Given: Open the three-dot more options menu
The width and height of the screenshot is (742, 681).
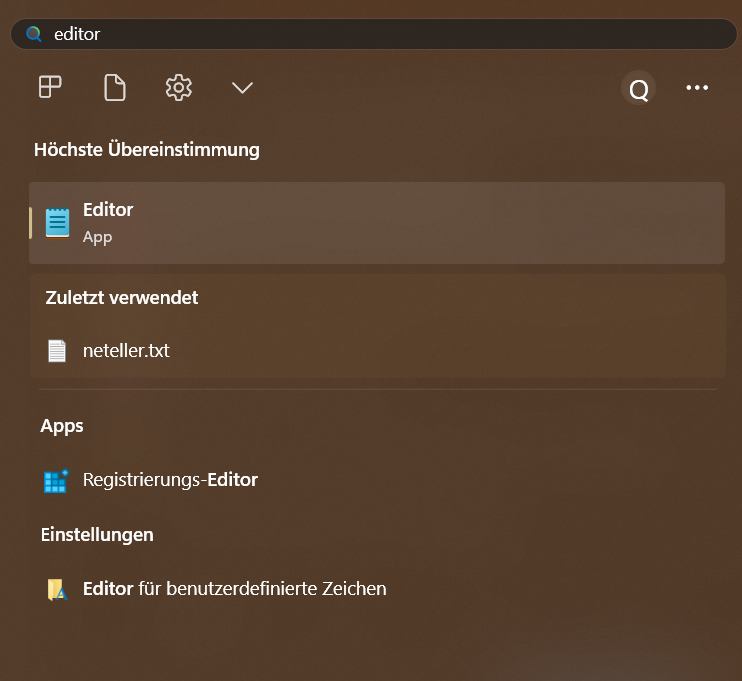Looking at the screenshot, I should [x=697, y=88].
